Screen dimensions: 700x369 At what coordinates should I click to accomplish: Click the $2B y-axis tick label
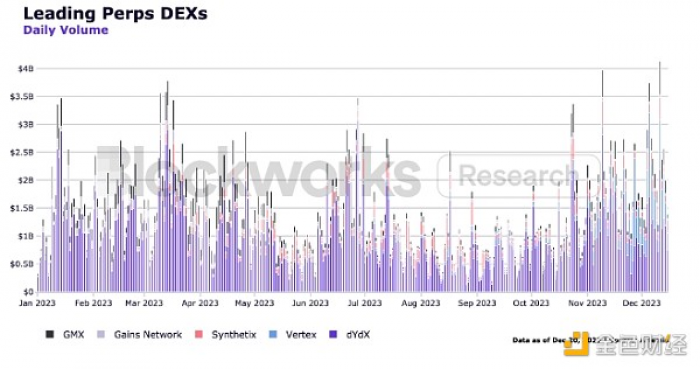(25, 180)
